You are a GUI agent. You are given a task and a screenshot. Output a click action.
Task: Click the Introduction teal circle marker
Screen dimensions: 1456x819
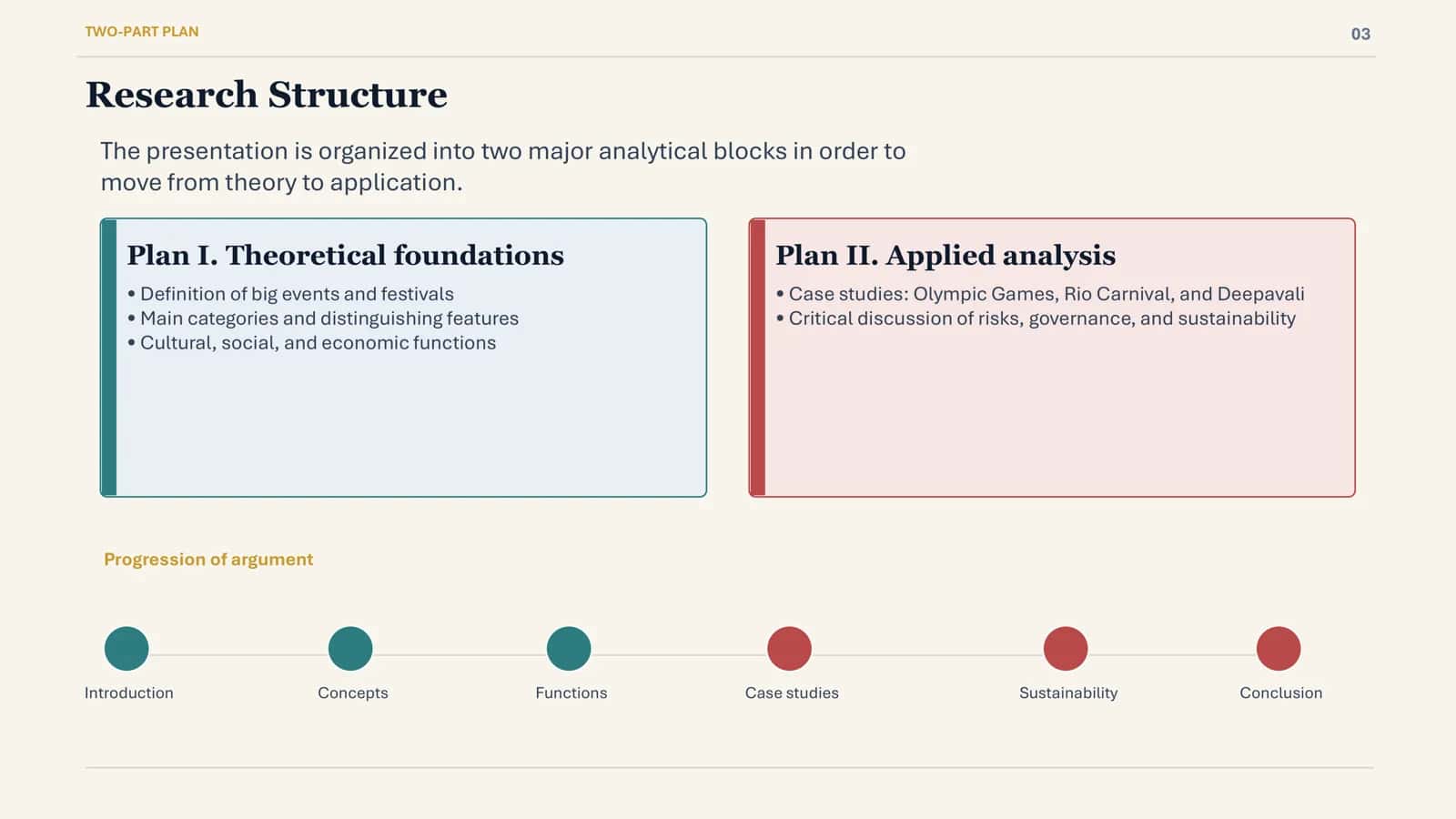(126, 649)
